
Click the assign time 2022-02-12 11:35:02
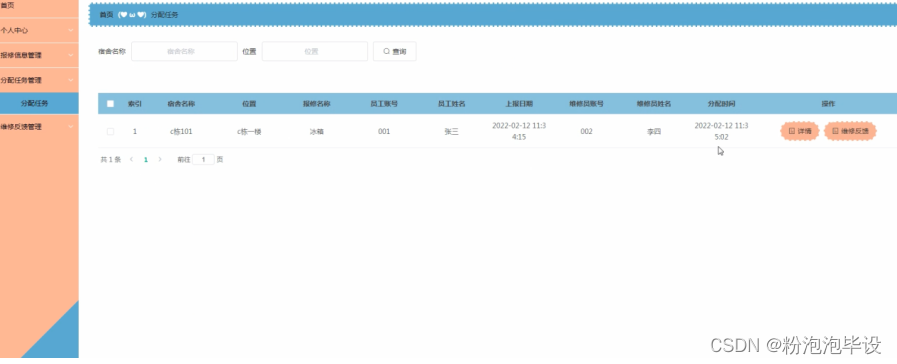[721, 131]
